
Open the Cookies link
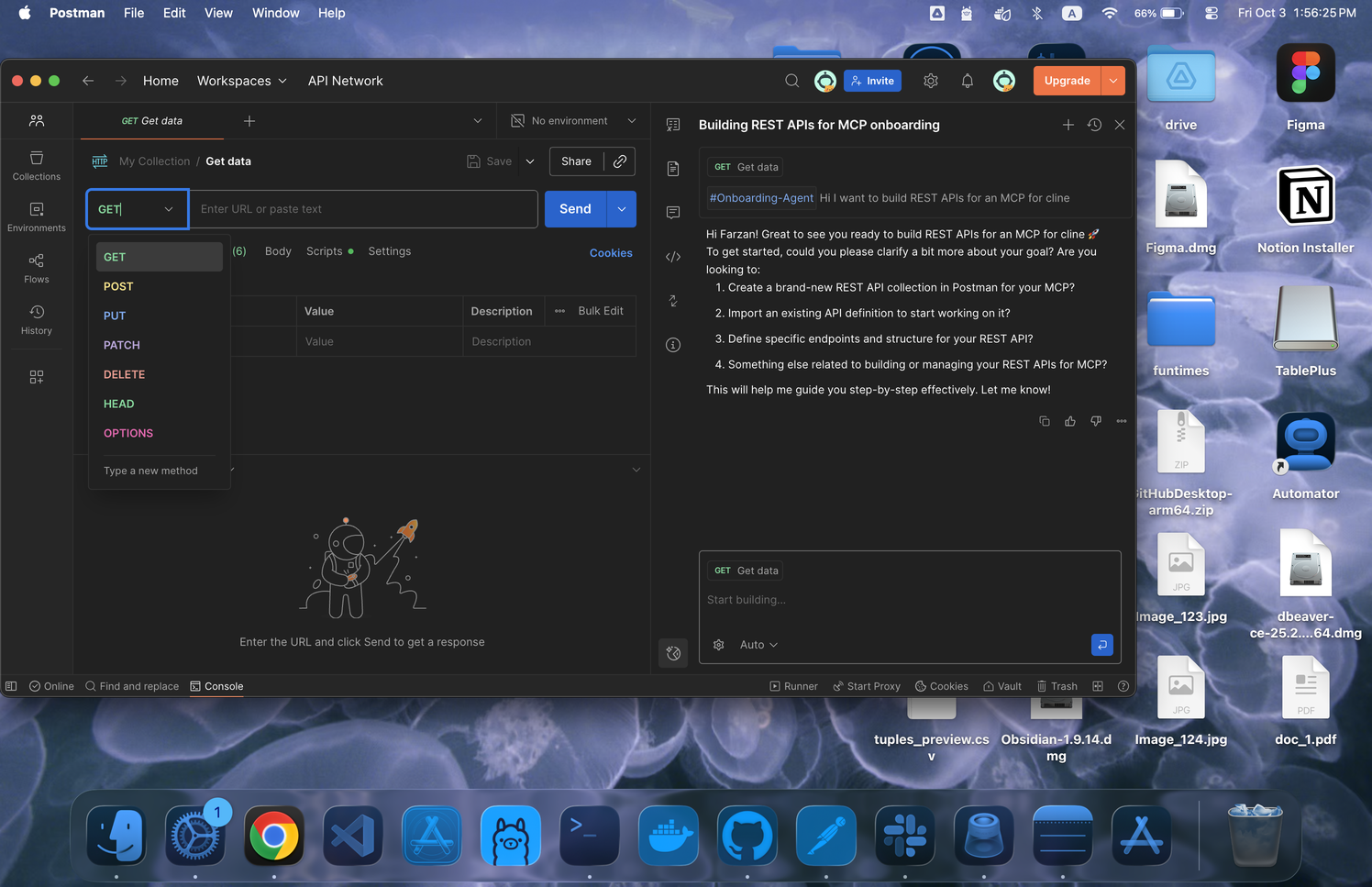(611, 253)
